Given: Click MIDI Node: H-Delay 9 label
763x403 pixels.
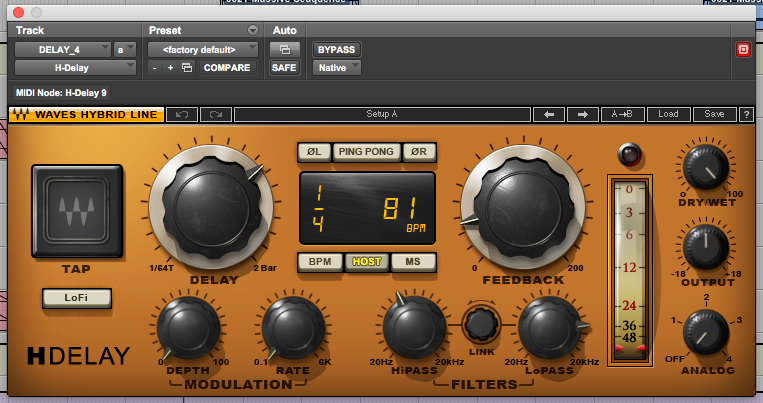Looking at the screenshot, I should coord(61,92).
